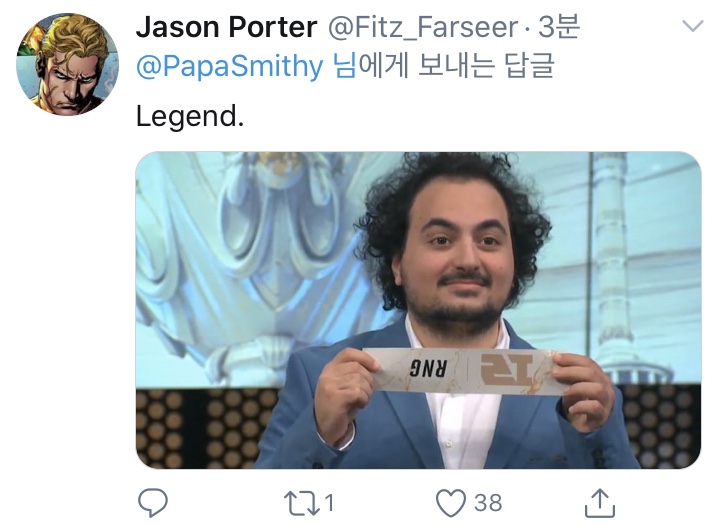Open Jason Porter's comic-style profile avatar
Screen dimensions: 705x526
click(67, 64)
